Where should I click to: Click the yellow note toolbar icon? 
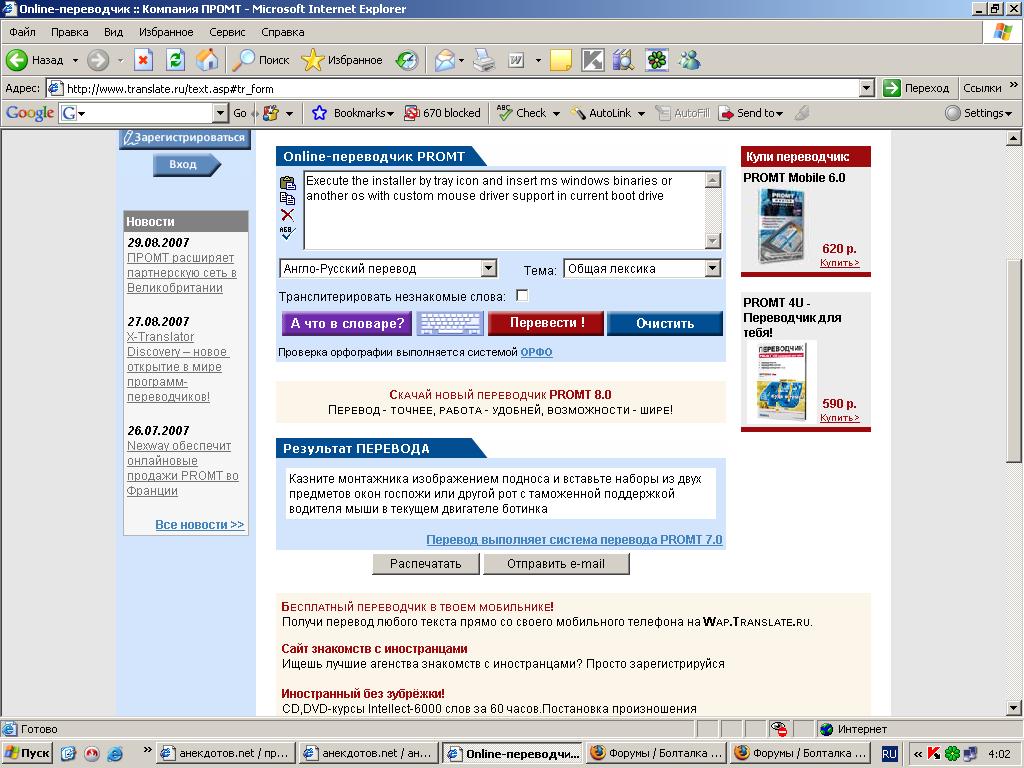click(560, 60)
